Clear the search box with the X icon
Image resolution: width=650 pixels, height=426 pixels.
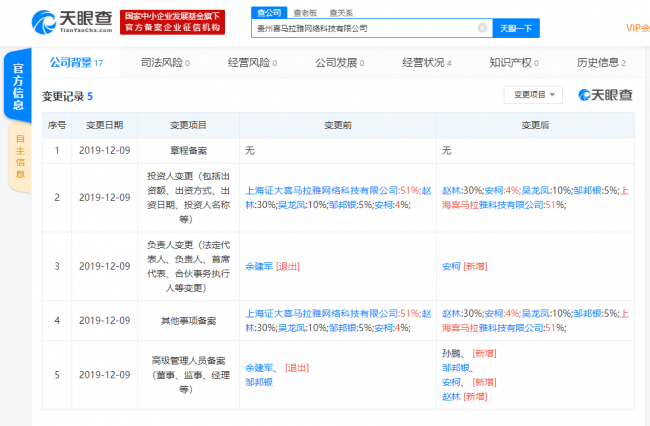tap(482, 28)
